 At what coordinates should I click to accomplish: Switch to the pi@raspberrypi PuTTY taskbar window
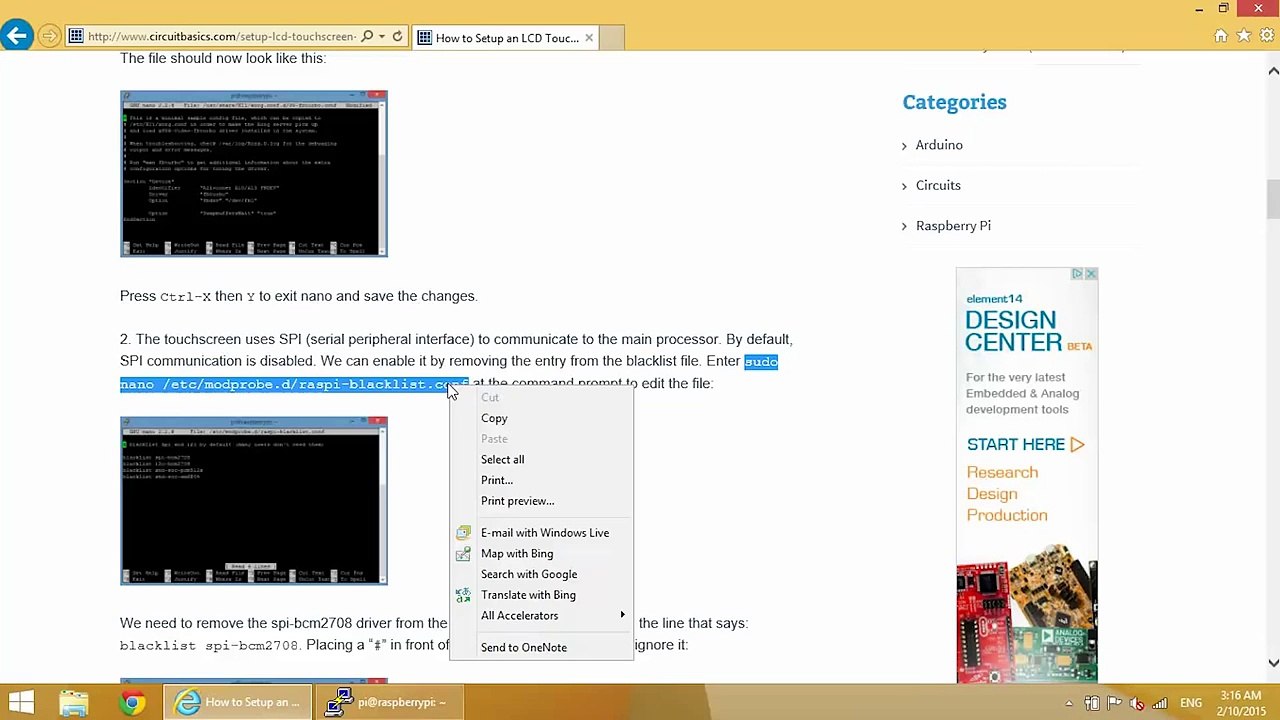(x=389, y=702)
